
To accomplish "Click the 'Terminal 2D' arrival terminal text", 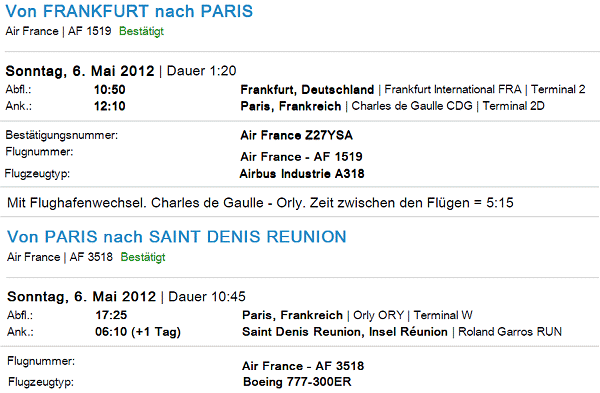I will 513,106.
